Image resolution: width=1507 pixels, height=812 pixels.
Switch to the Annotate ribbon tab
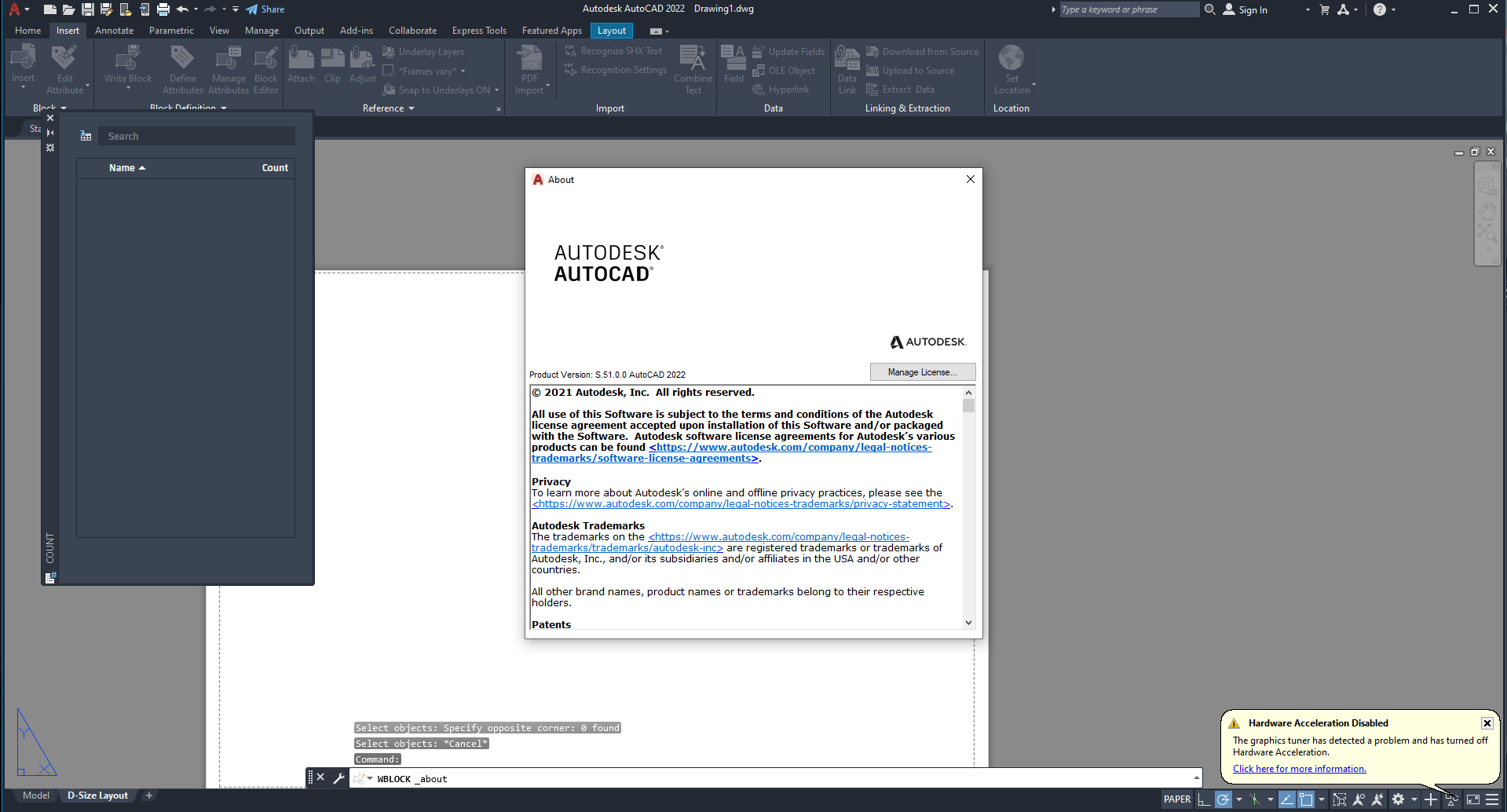(x=114, y=31)
